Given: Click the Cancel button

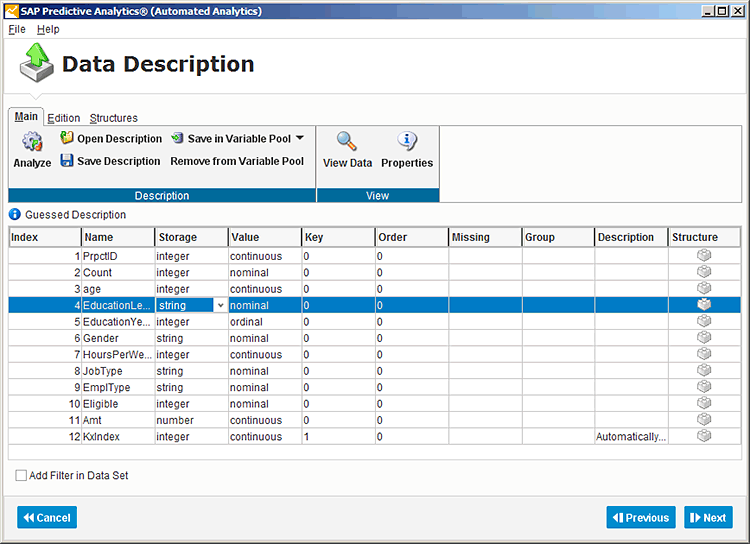Looking at the screenshot, I should pos(47,517).
